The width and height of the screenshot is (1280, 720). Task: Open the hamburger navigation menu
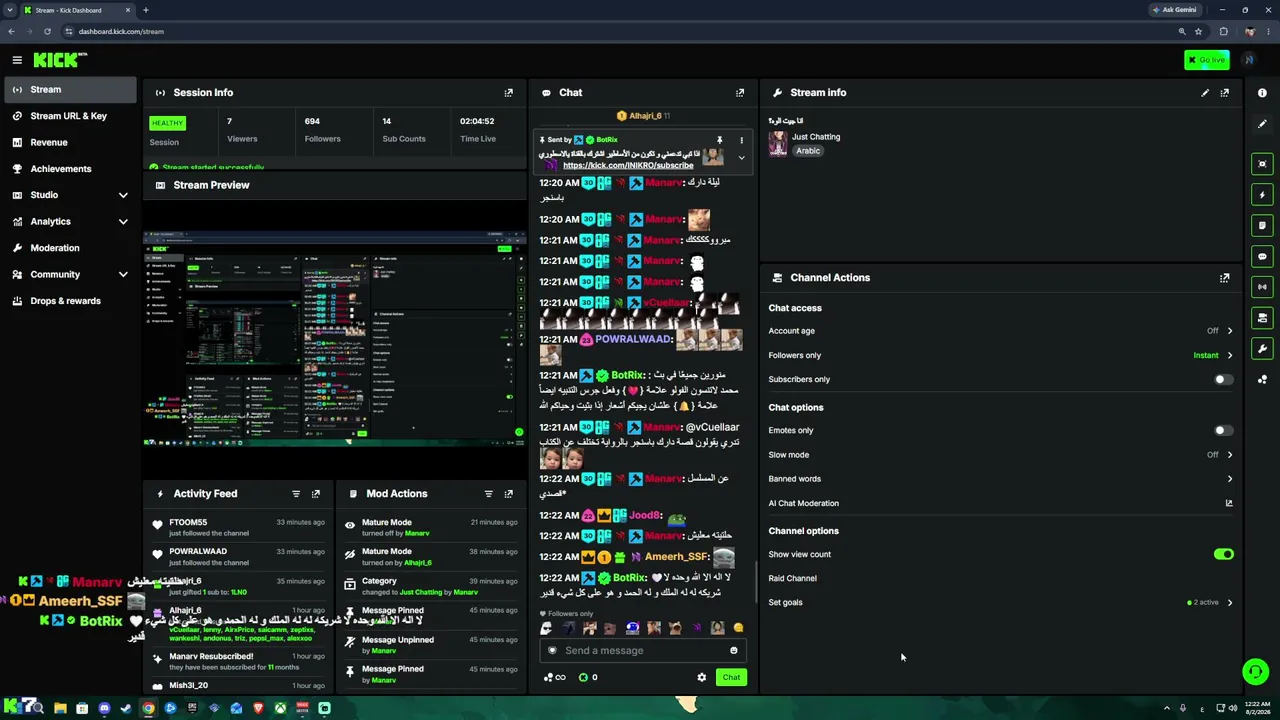point(17,60)
